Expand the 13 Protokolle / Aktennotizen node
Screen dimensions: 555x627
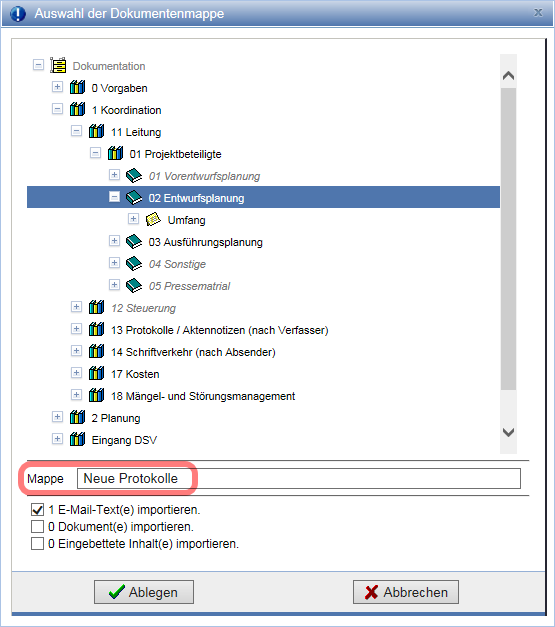tap(76, 329)
